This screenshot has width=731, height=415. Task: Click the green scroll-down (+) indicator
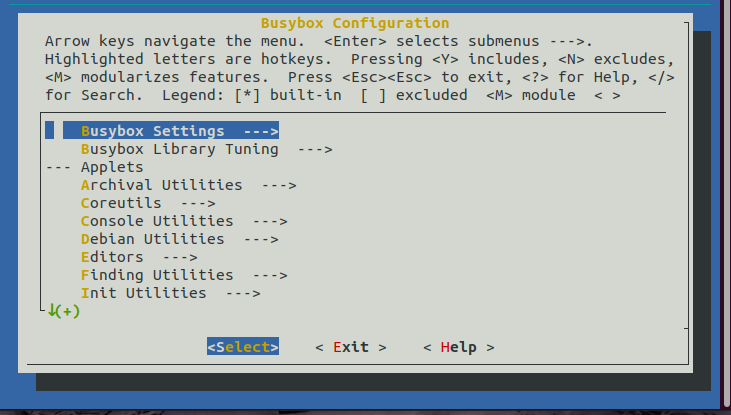63,311
